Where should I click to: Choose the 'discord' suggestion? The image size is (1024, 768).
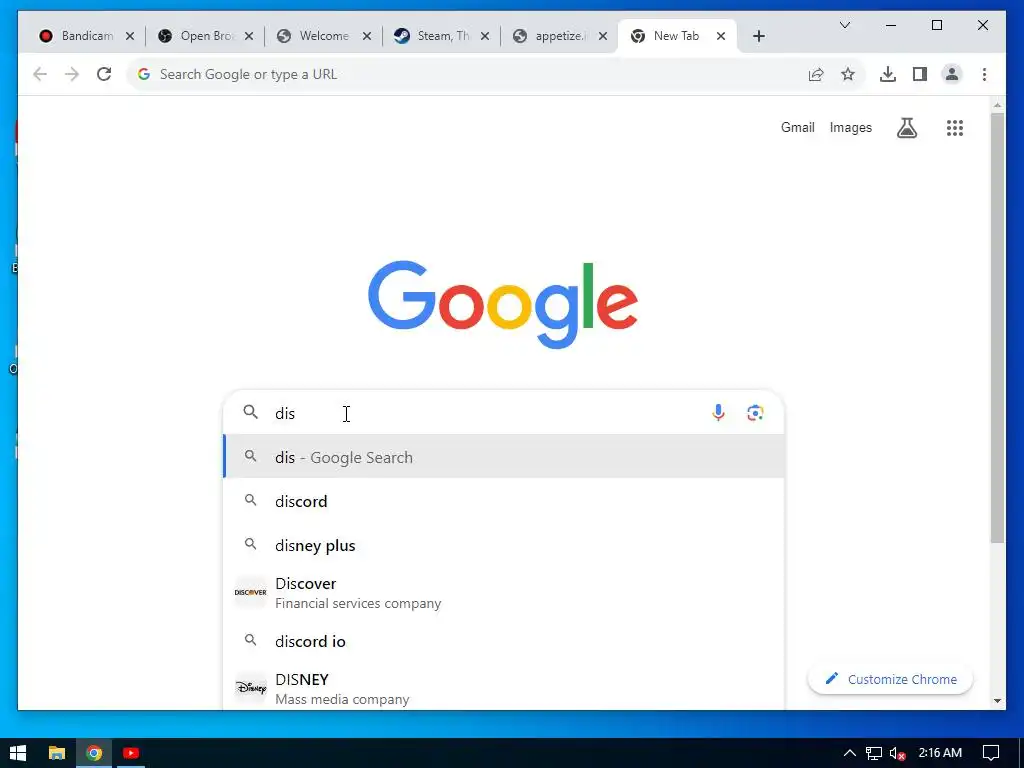[x=504, y=502]
